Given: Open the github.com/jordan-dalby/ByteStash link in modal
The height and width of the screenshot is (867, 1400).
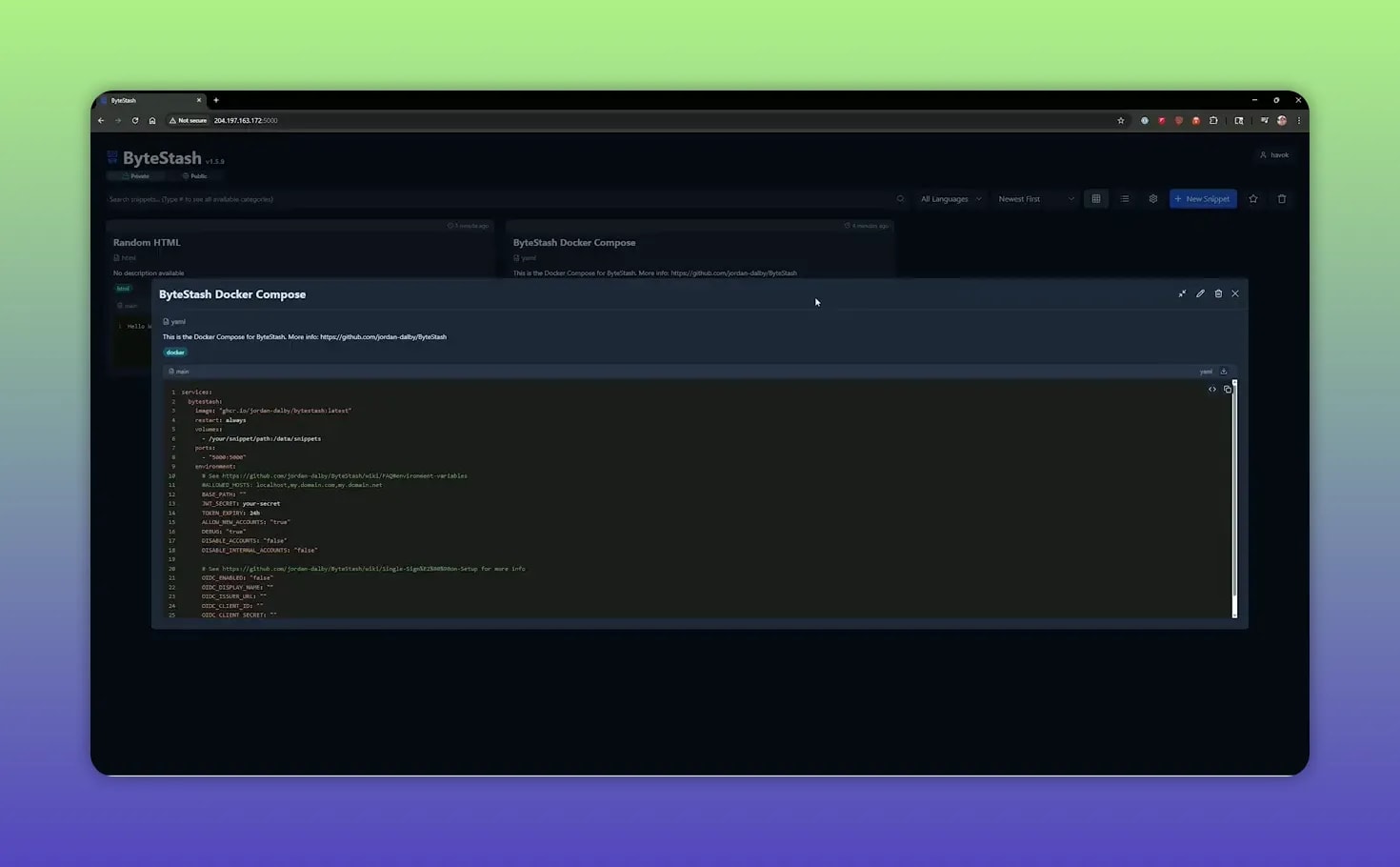Looking at the screenshot, I should [383, 336].
